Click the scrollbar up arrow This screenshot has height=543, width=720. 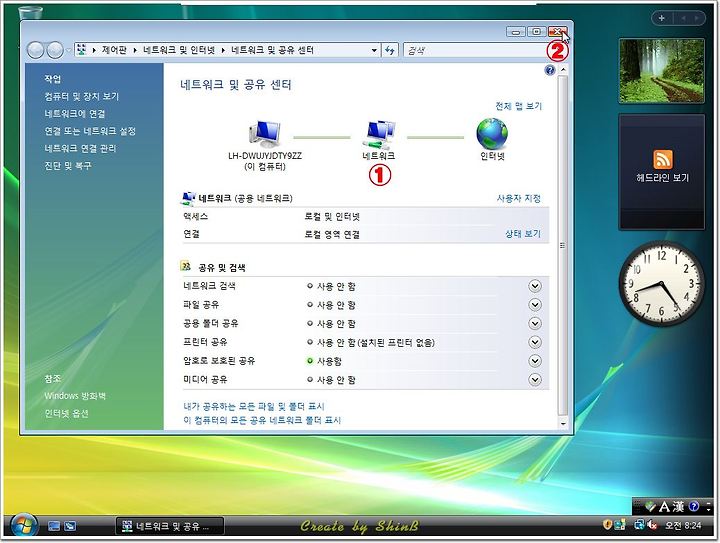563,70
